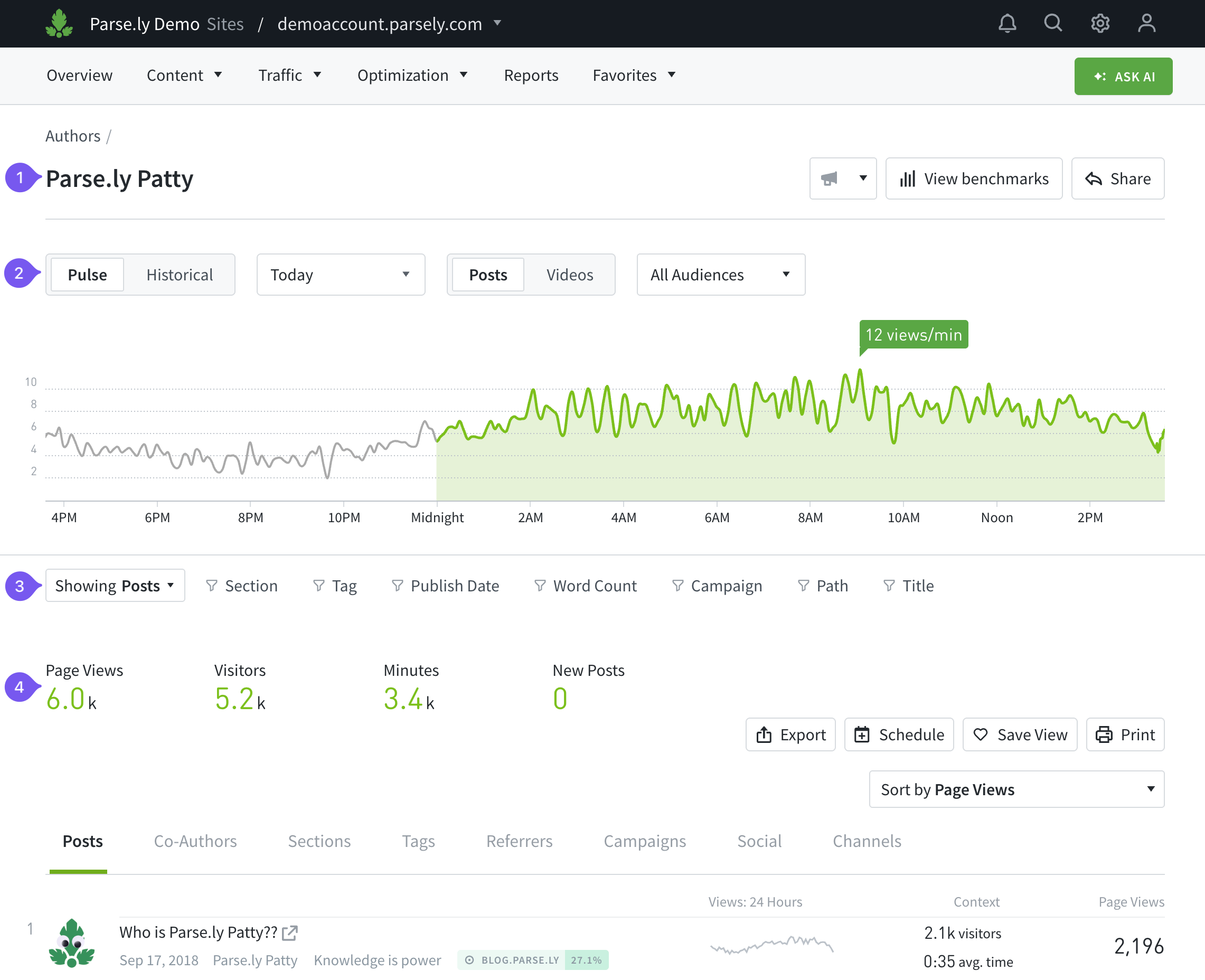This screenshot has width=1205, height=980.
Task: Click the Print button with printer icon
Action: 1125,734
